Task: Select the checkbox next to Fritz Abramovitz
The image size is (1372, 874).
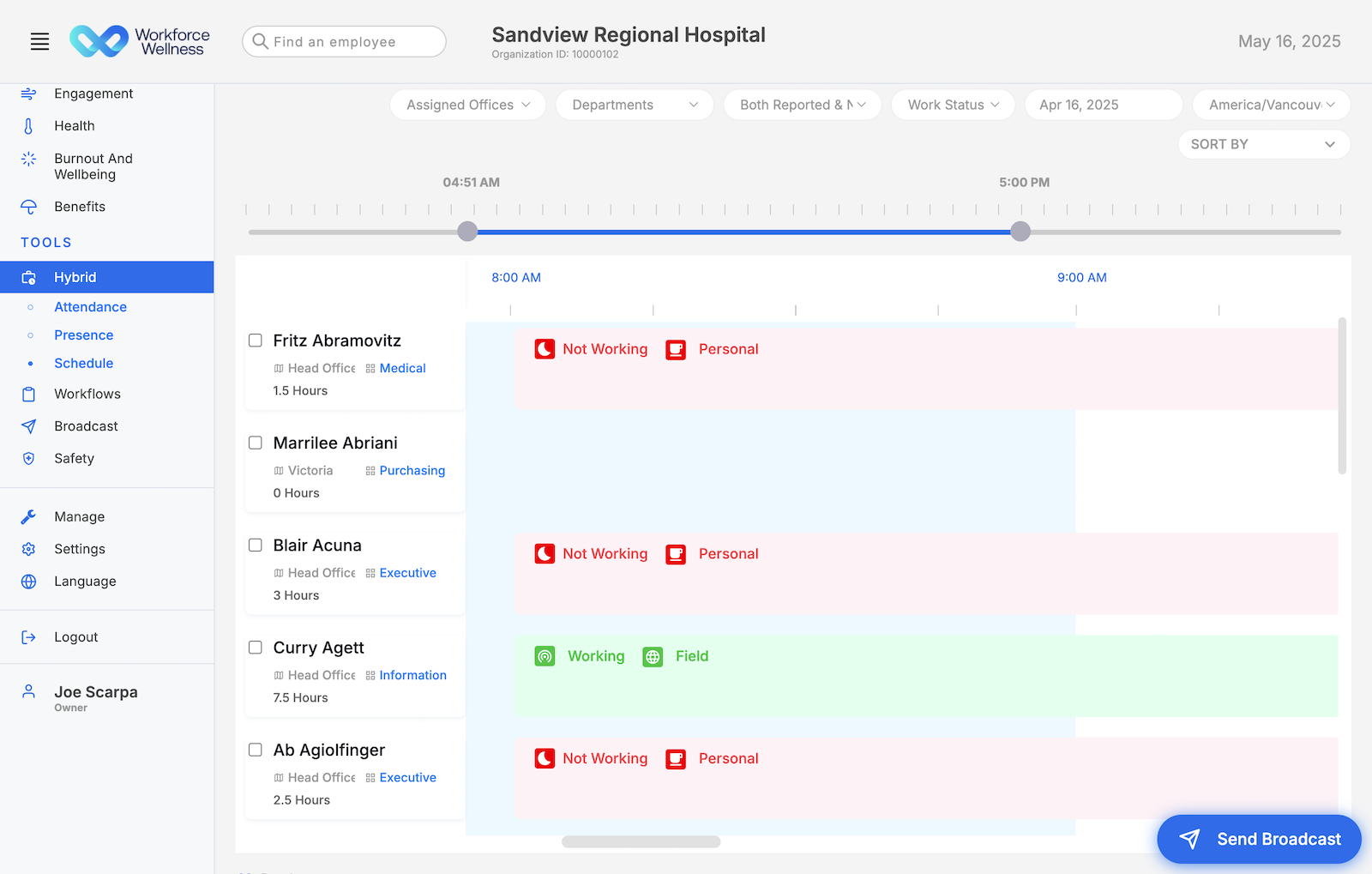Action: click(x=255, y=340)
